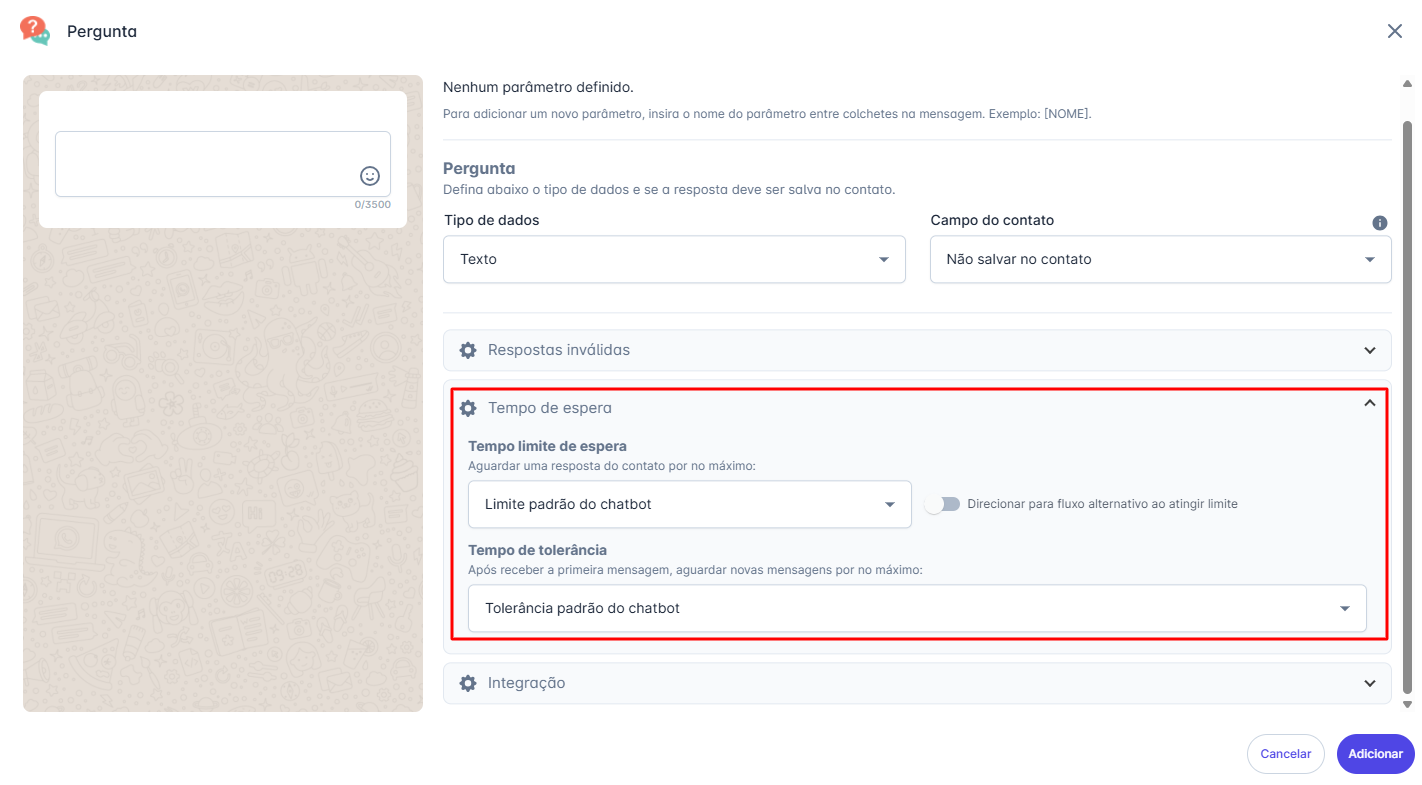Click the scrollbar up arrow
The width and height of the screenshot is (1422, 785).
1408,84
